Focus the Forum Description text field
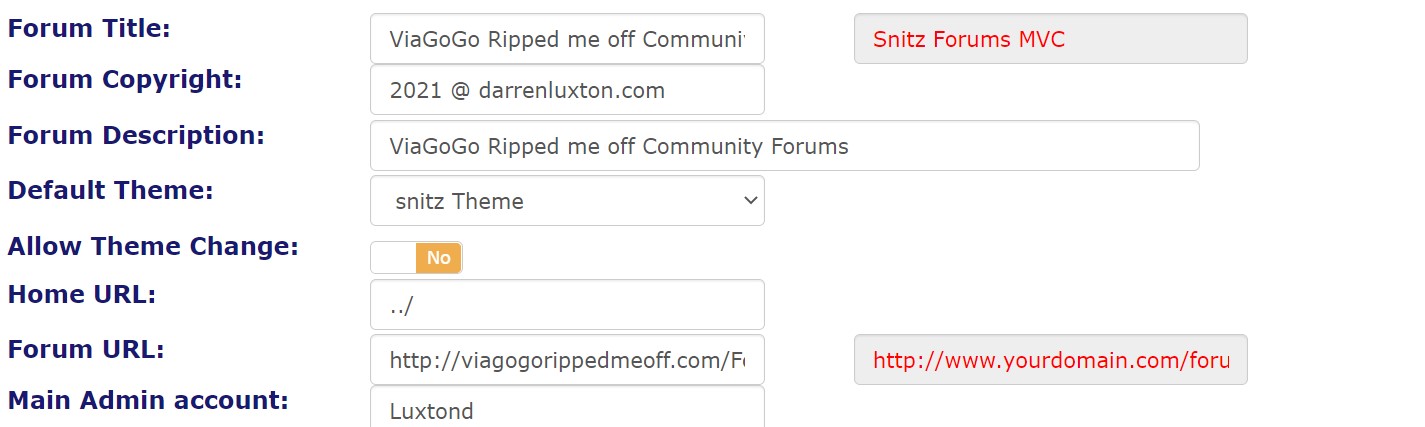This screenshot has width=1425, height=427. (x=783, y=146)
